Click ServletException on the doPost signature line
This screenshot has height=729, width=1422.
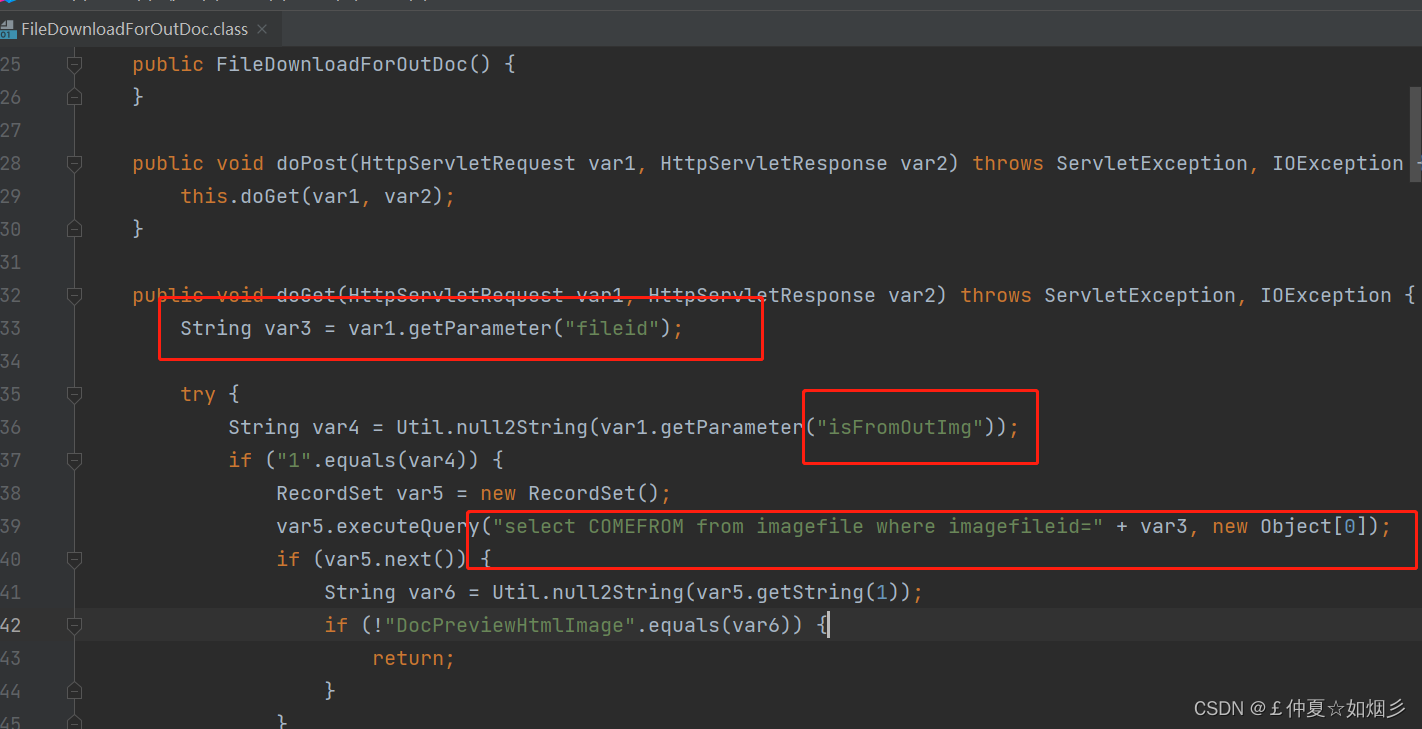pyautogui.click(x=1152, y=163)
